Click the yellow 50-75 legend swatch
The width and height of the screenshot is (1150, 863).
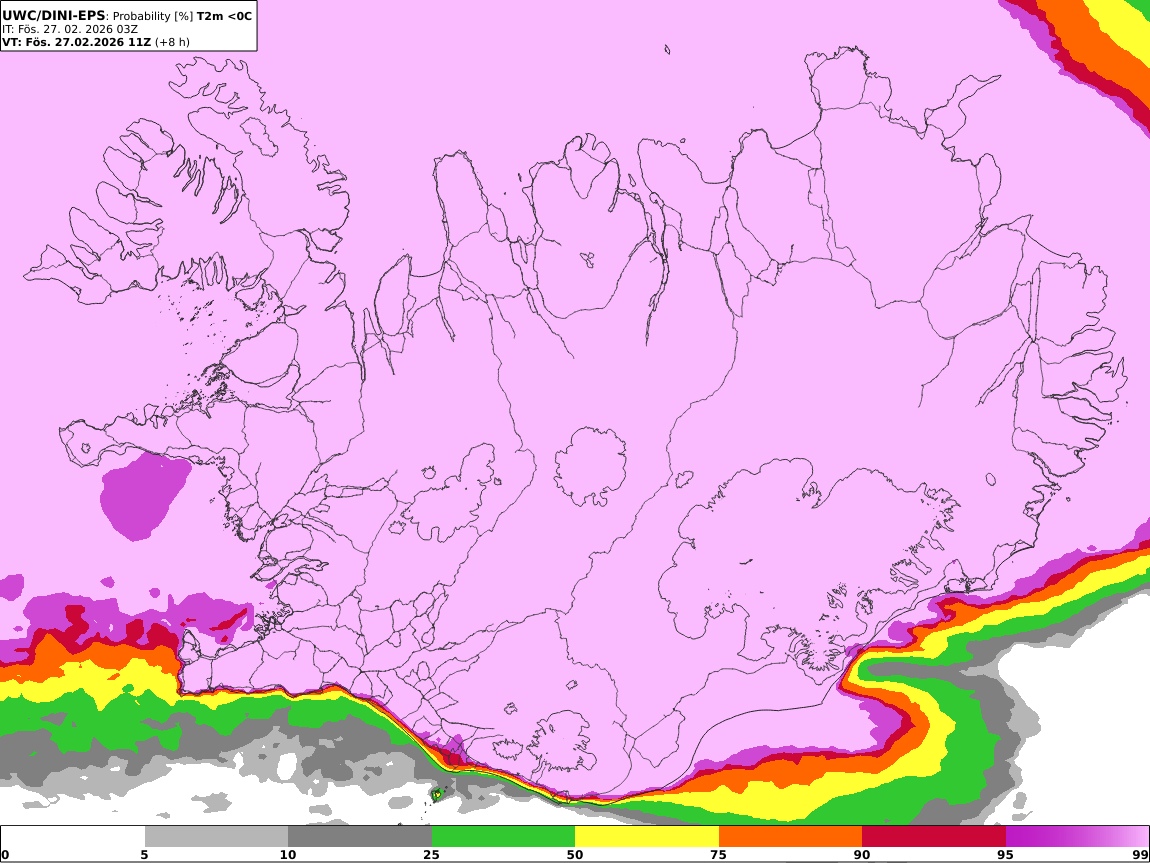pos(647,837)
